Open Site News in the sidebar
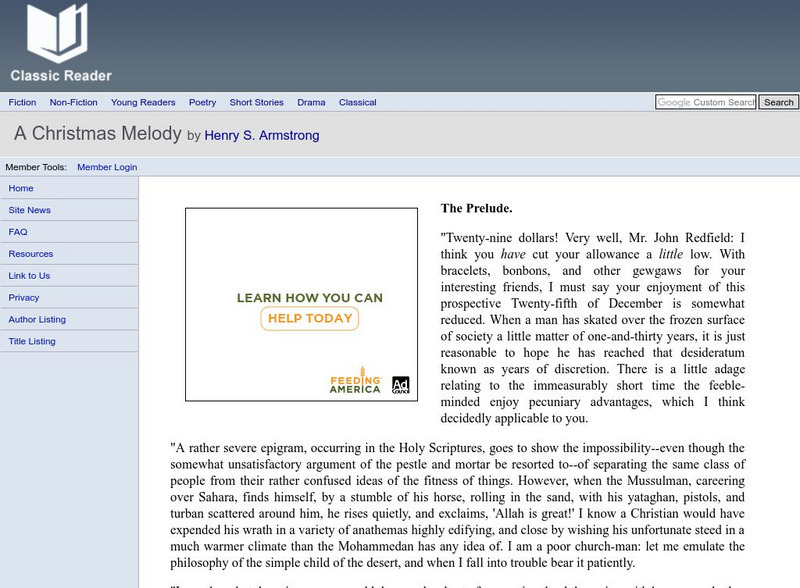This screenshot has height=588, width=800. [30, 210]
